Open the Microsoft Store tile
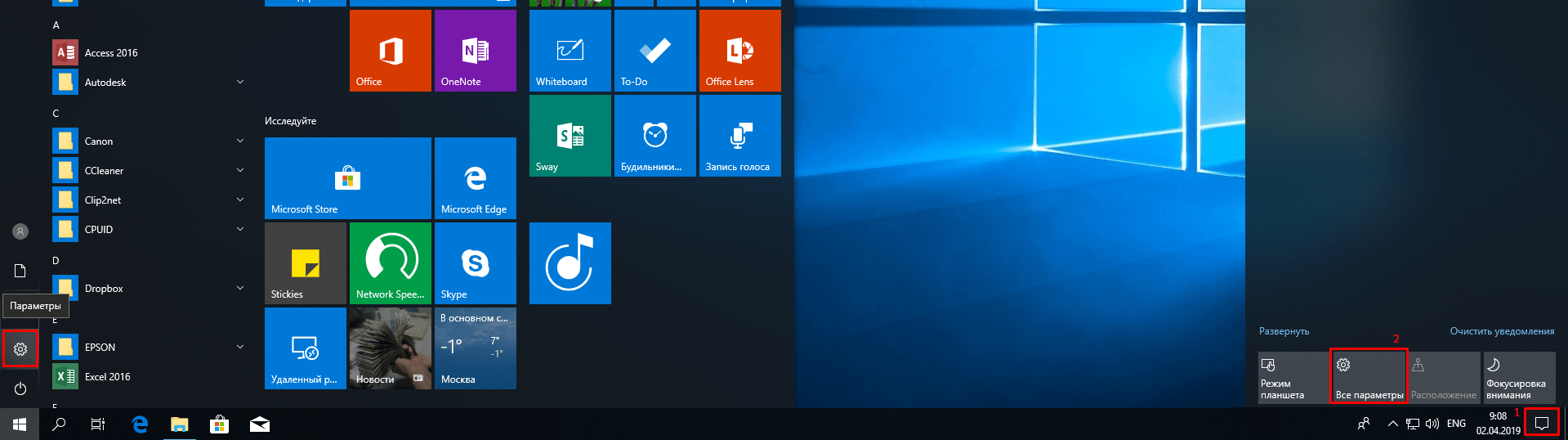The width and height of the screenshot is (1568, 440). 347,178
